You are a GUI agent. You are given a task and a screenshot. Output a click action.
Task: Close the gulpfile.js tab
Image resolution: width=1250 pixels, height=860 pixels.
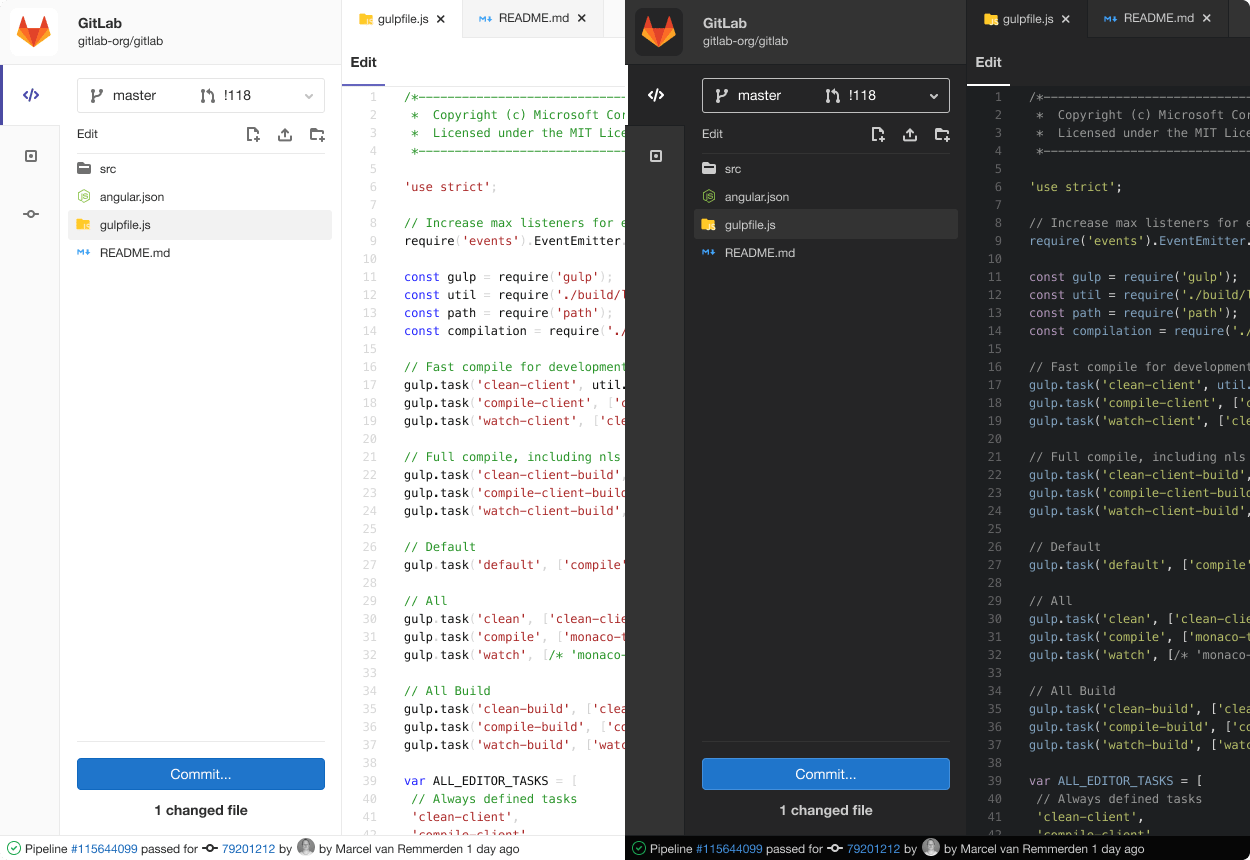[440, 17]
